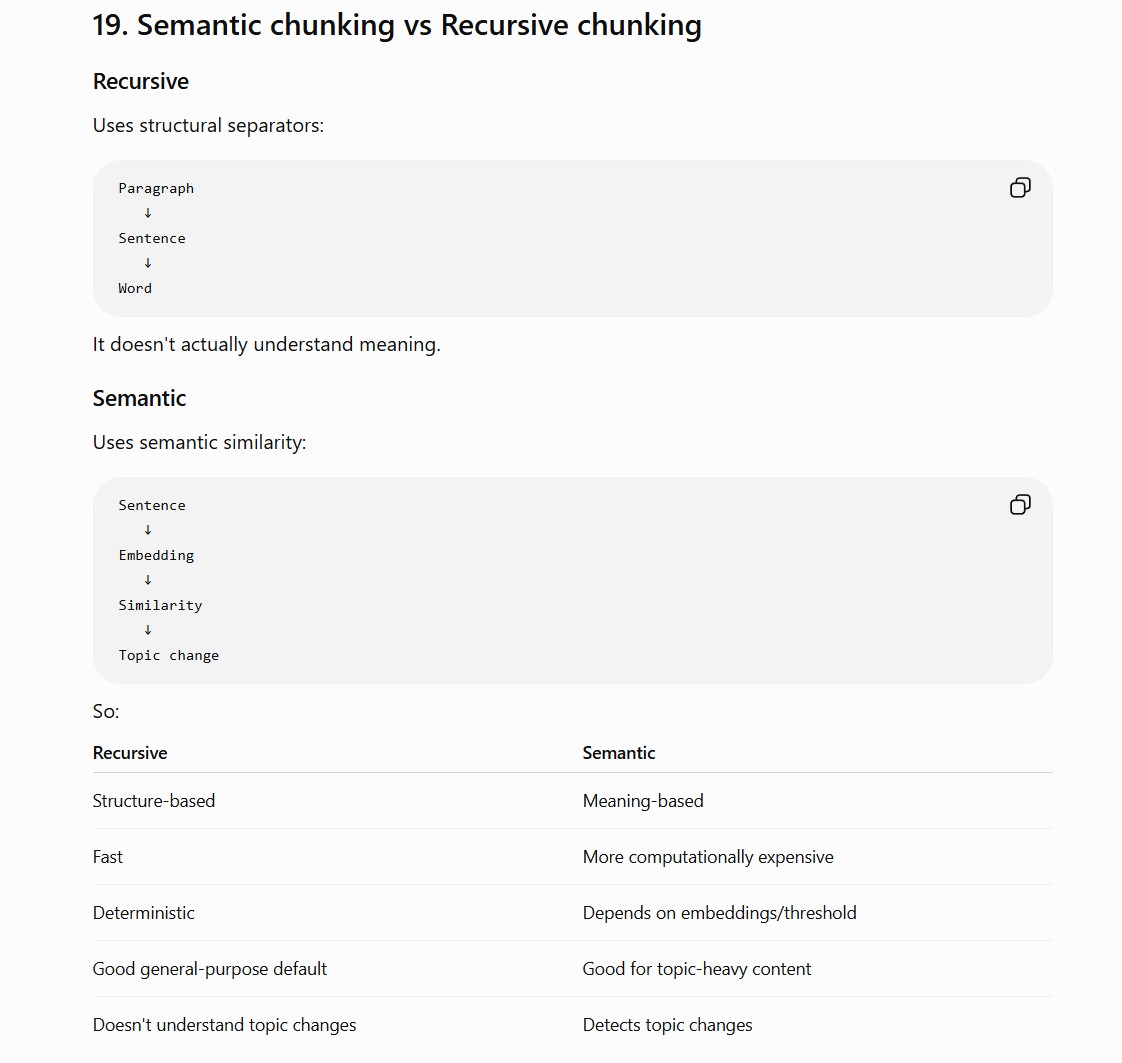Click the word 'Paragraph' in code block
The height and width of the screenshot is (1063, 1122).
tap(156, 188)
